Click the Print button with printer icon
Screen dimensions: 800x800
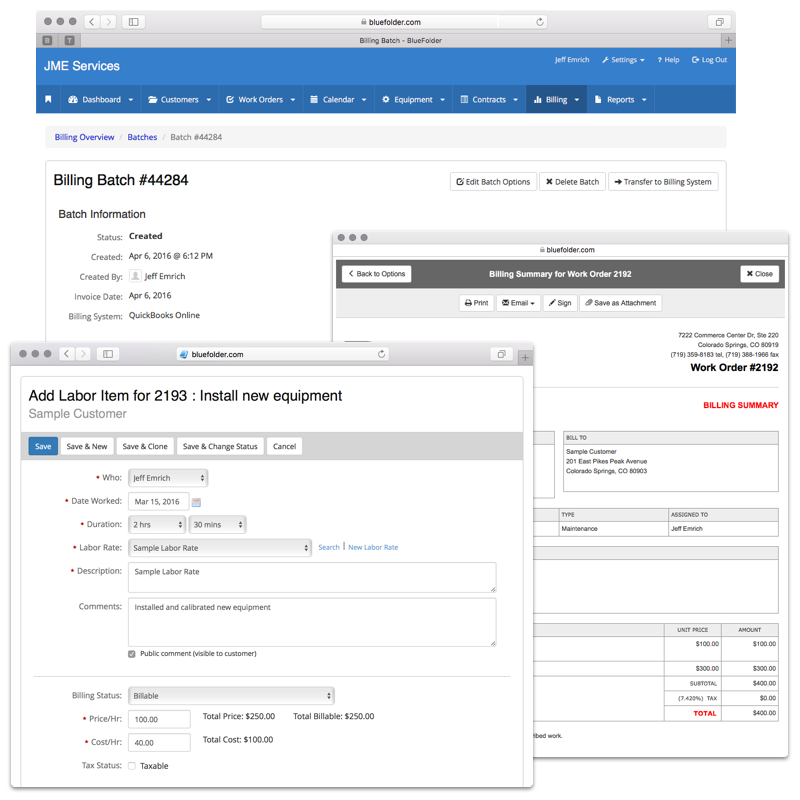[476, 303]
